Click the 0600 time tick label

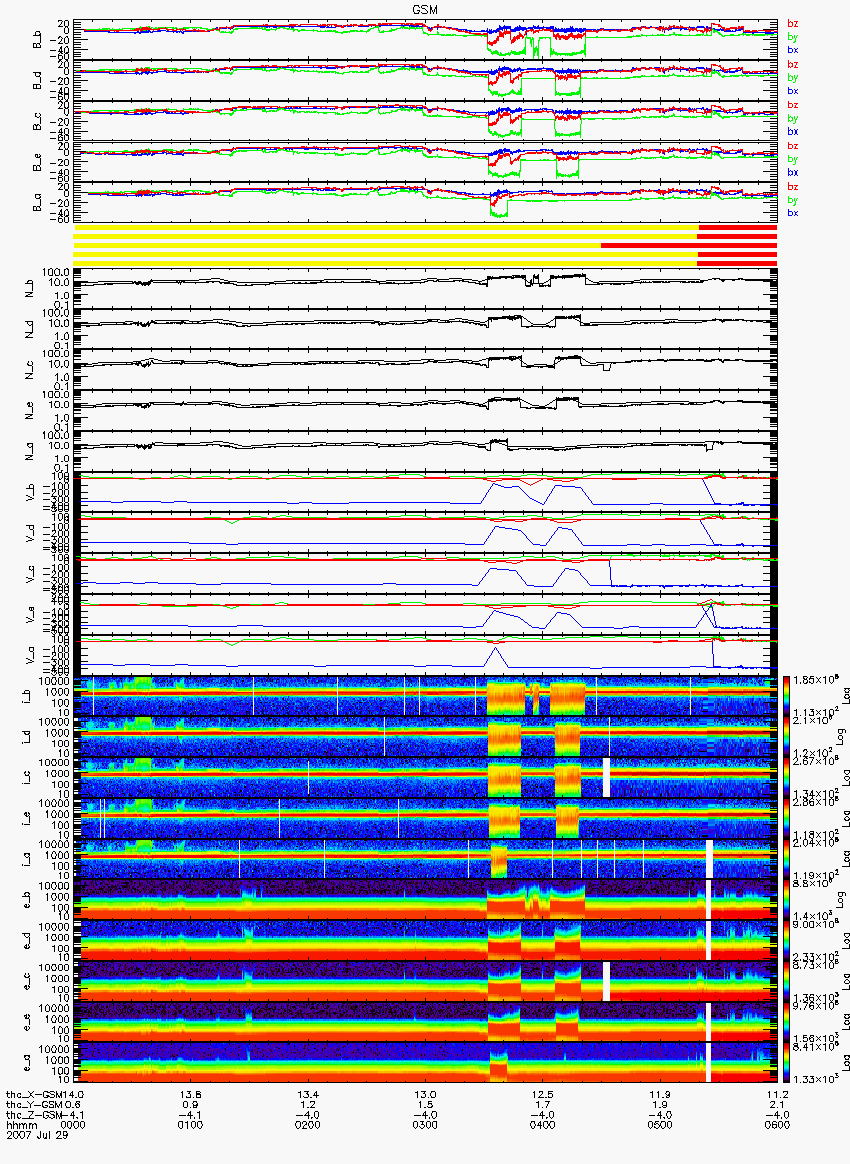[777, 1125]
